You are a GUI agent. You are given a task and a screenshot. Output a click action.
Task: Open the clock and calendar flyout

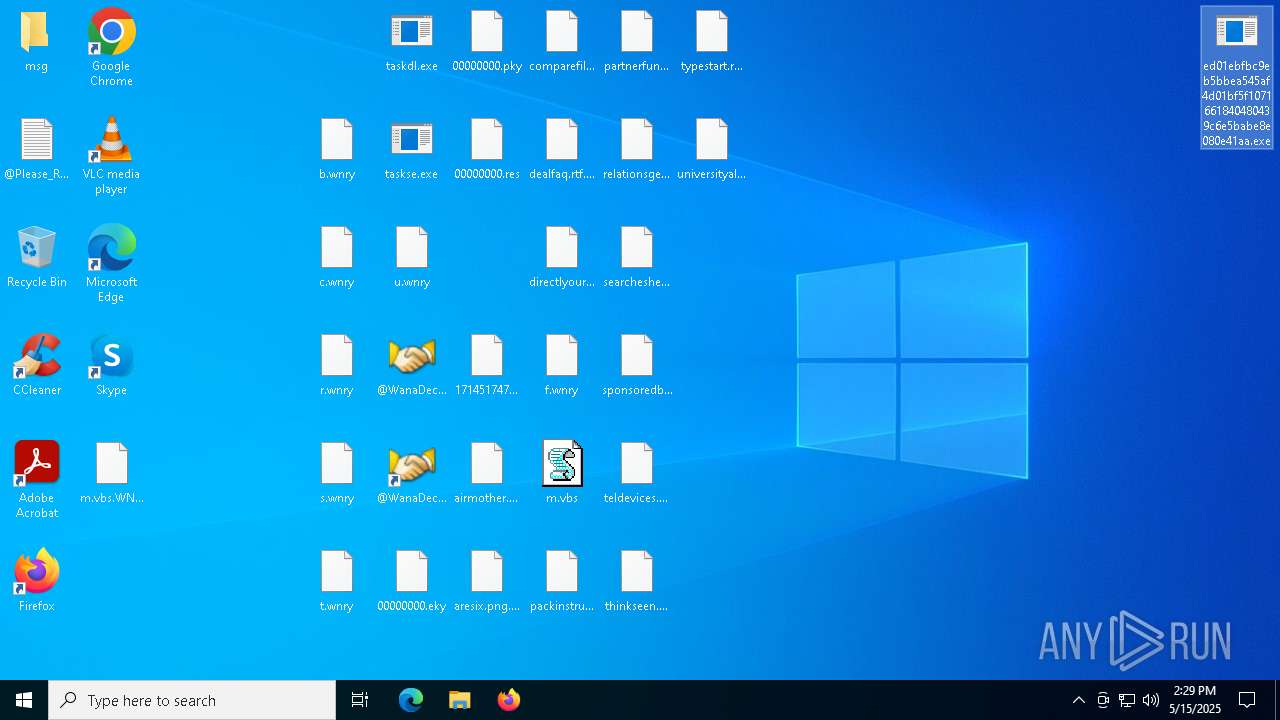click(1195, 700)
